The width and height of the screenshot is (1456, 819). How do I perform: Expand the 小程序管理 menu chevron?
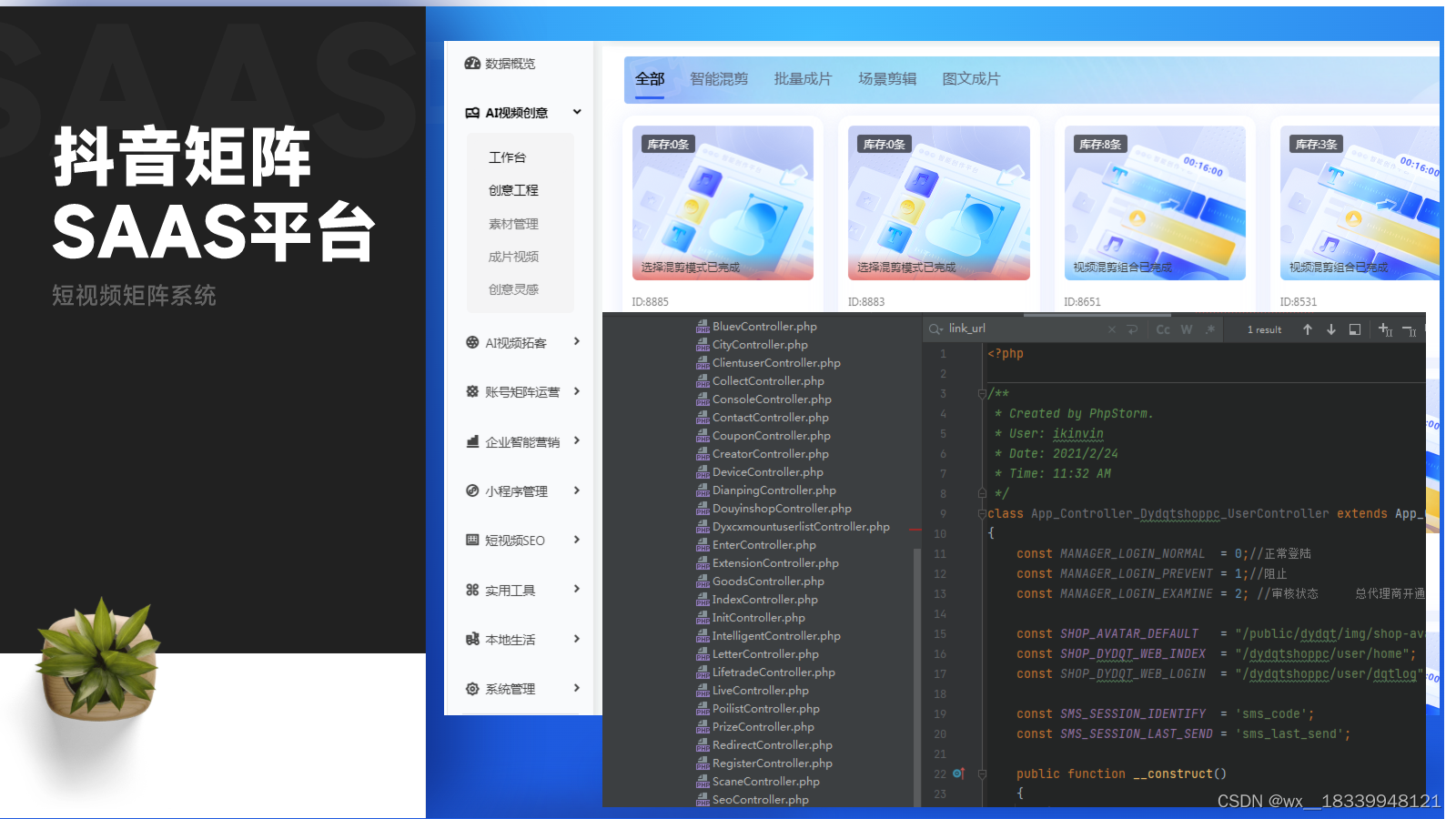click(x=577, y=490)
